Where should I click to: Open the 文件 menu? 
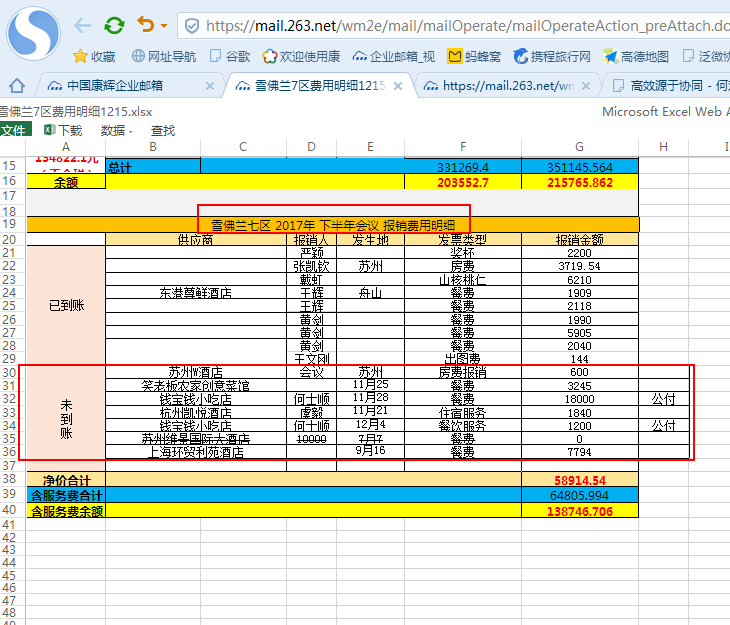point(14,130)
